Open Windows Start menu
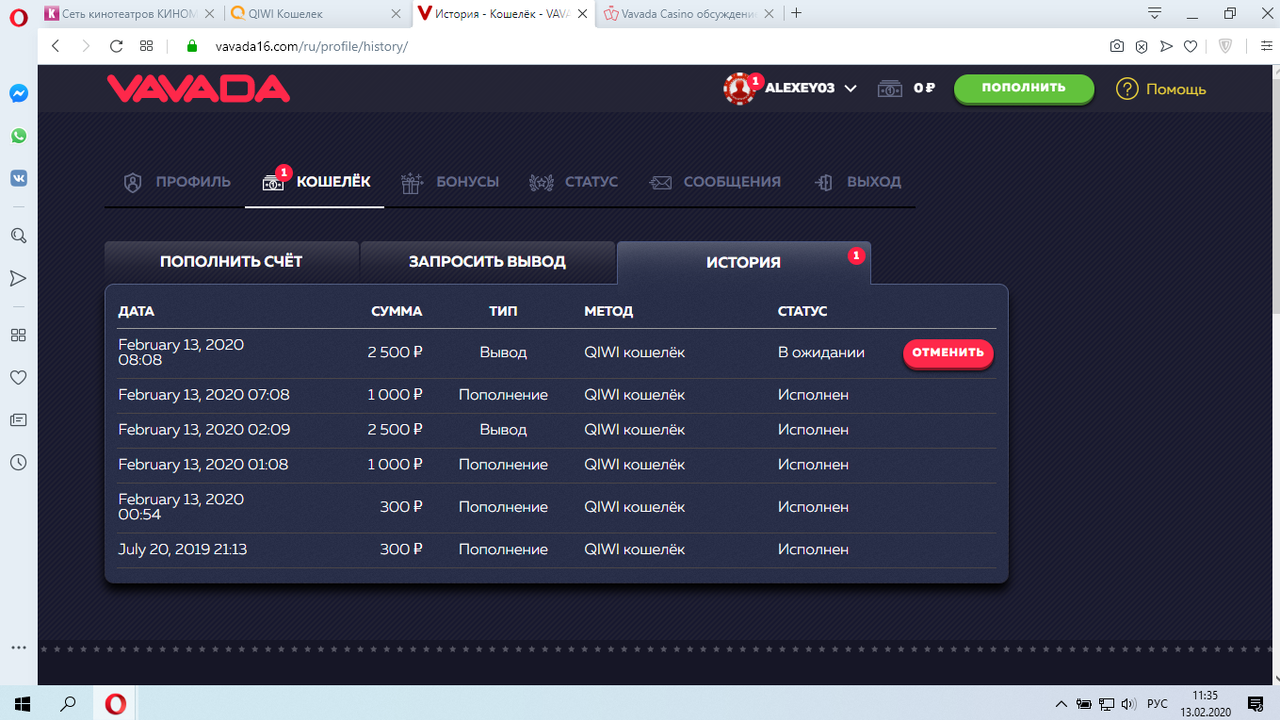This screenshot has width=1280, height=720. click(x=20, y=704)
